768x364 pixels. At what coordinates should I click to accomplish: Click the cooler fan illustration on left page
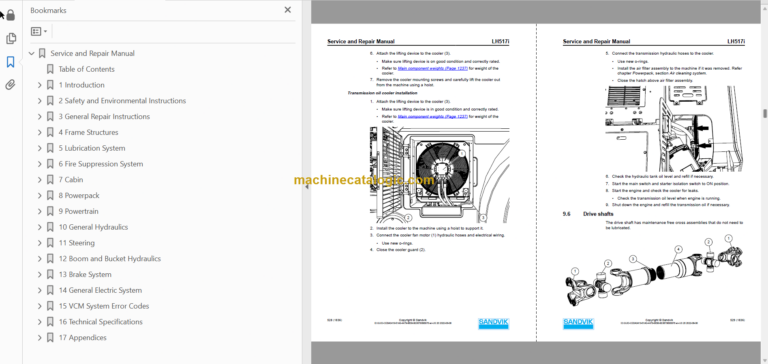click(x=439, y=175)
